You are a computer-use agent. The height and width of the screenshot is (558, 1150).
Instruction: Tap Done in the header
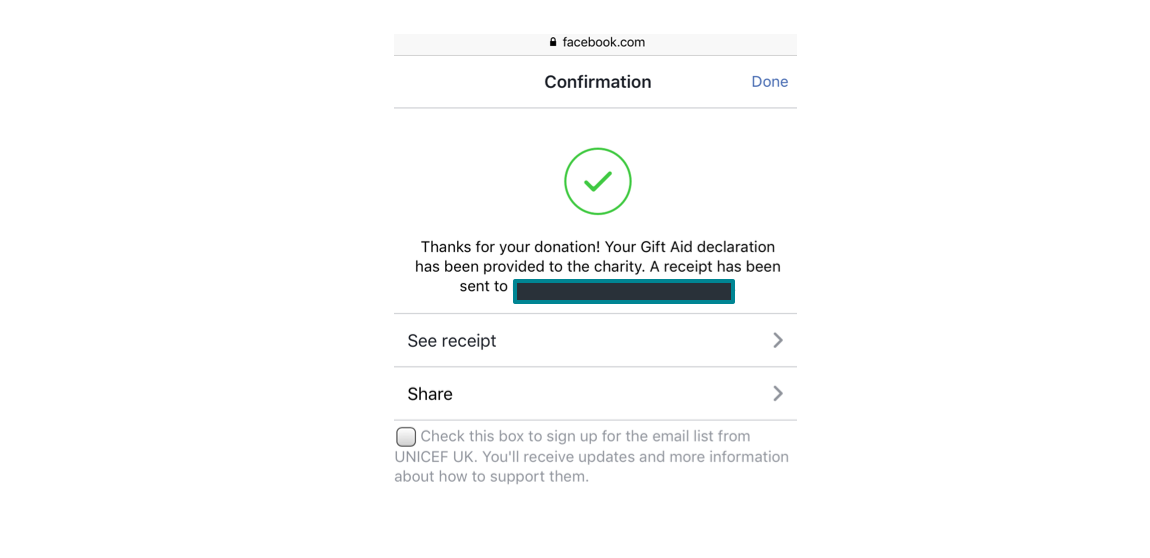769,82
